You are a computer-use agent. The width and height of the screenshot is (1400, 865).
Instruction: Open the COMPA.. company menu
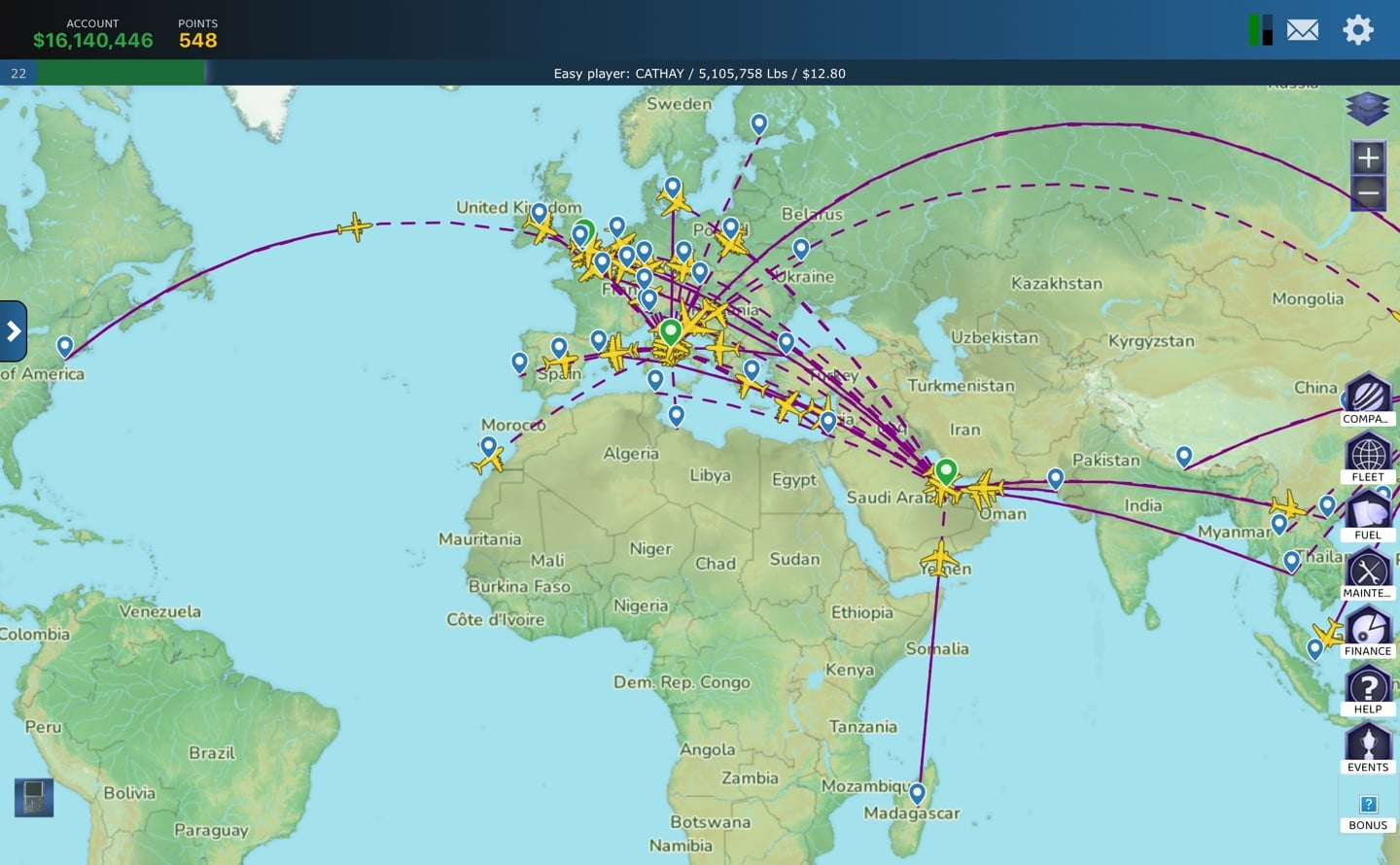point(1368,399)
